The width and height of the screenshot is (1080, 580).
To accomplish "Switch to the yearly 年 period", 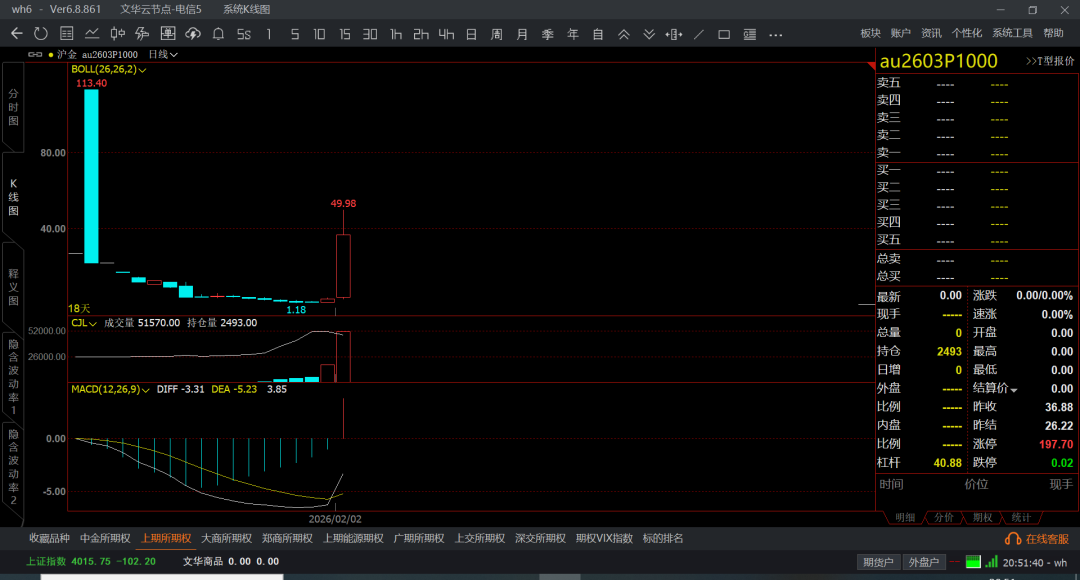I will pyautogui.click(x=572, y=34).
